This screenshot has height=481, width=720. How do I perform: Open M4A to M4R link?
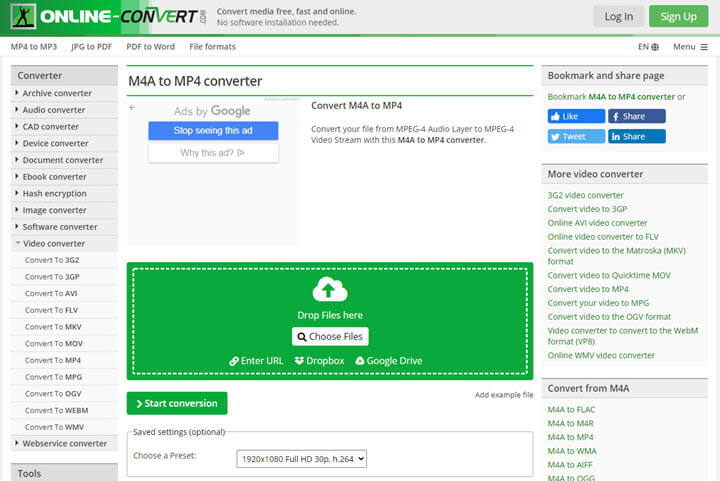coord(570,423)
